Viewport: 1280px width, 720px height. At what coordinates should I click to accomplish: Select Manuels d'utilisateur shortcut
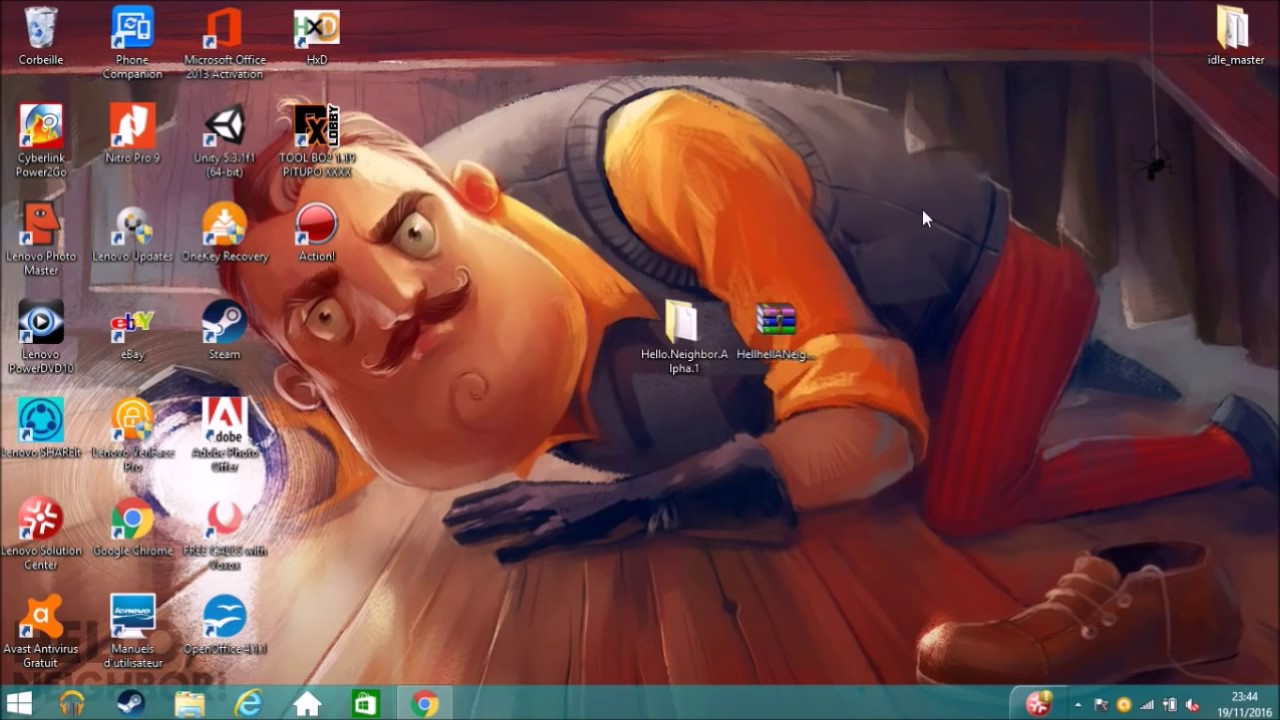tap(132, 630)
